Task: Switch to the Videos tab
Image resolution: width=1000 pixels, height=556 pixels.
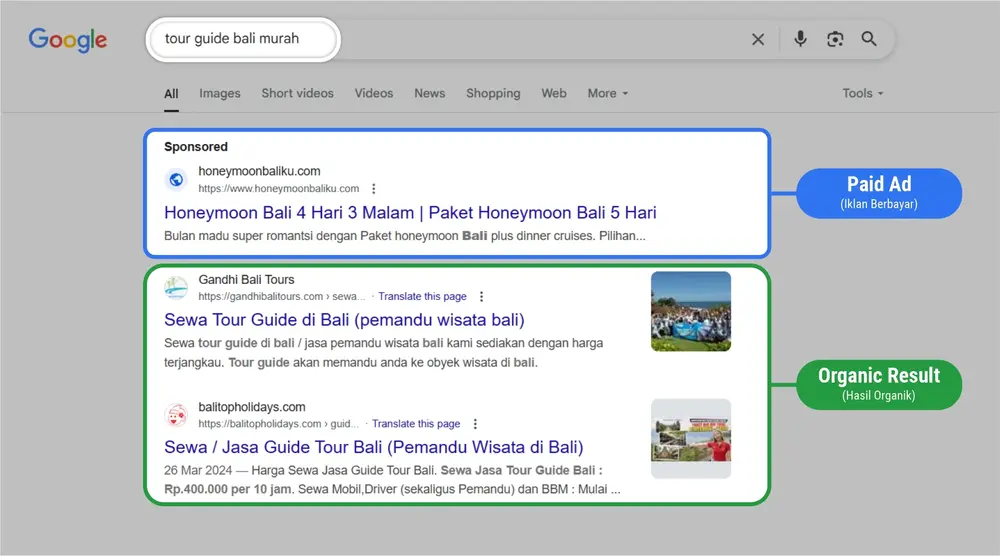Action: (374, 94)
